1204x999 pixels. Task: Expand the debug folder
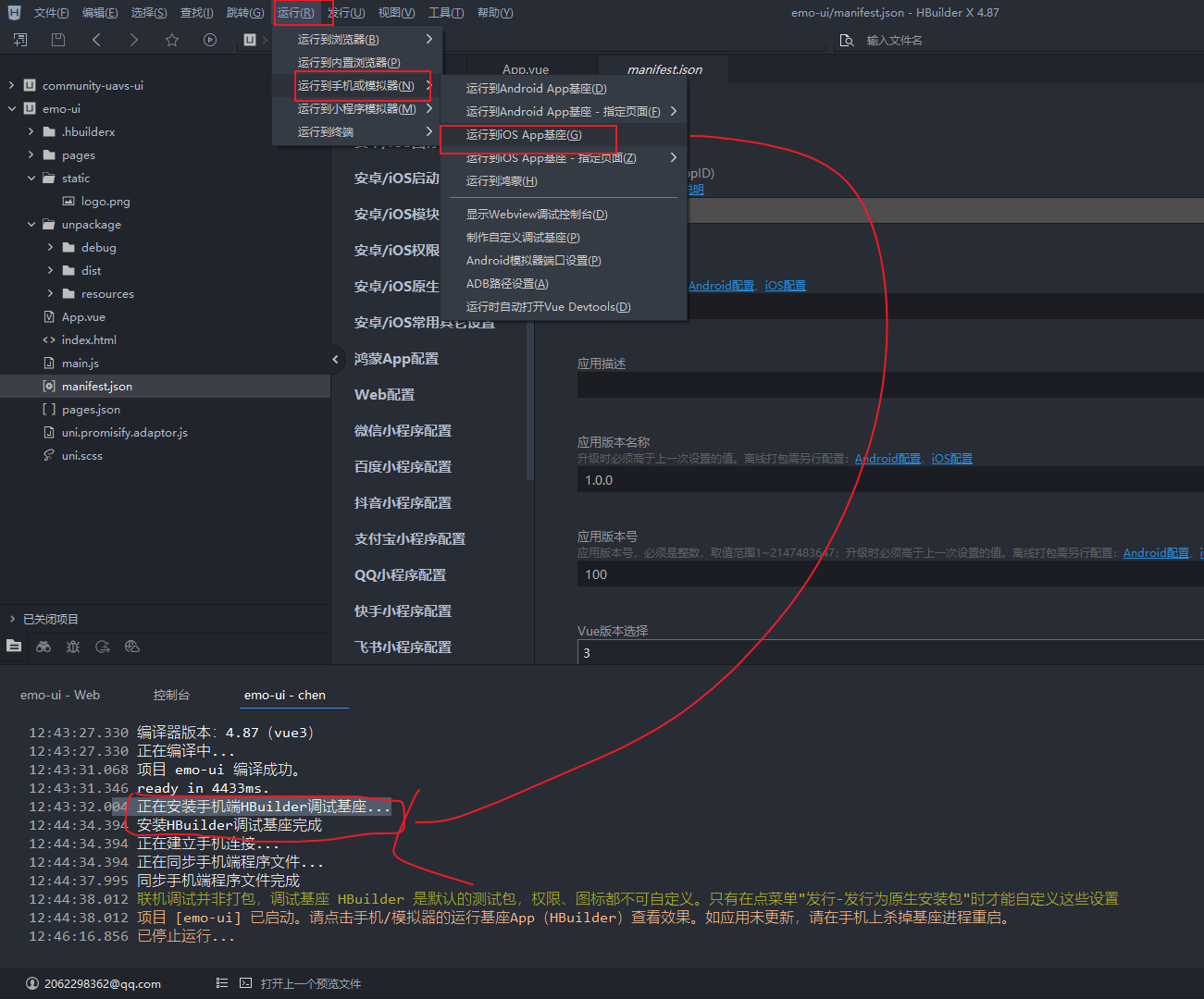(50, 248)
